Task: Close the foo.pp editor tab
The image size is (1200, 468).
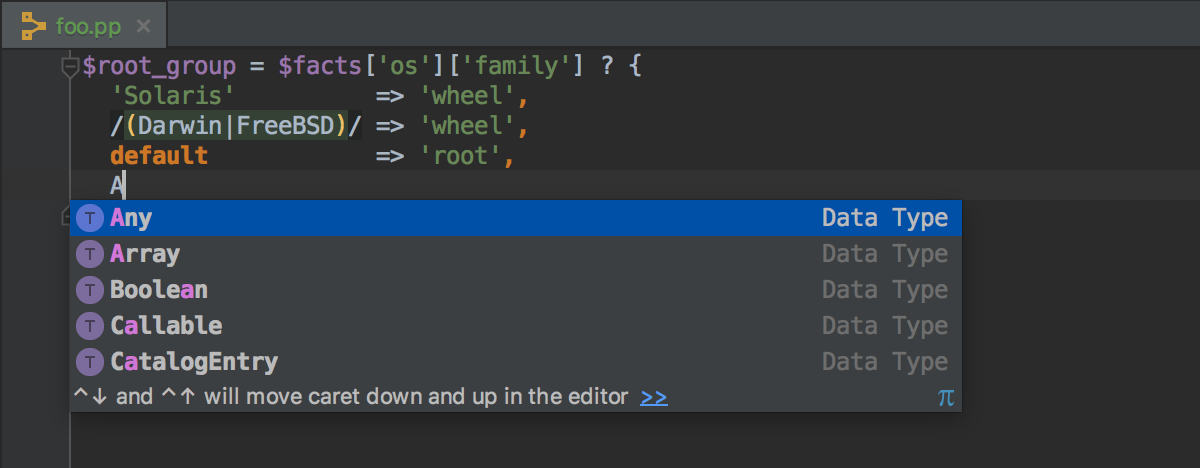Action: point(143,26)
